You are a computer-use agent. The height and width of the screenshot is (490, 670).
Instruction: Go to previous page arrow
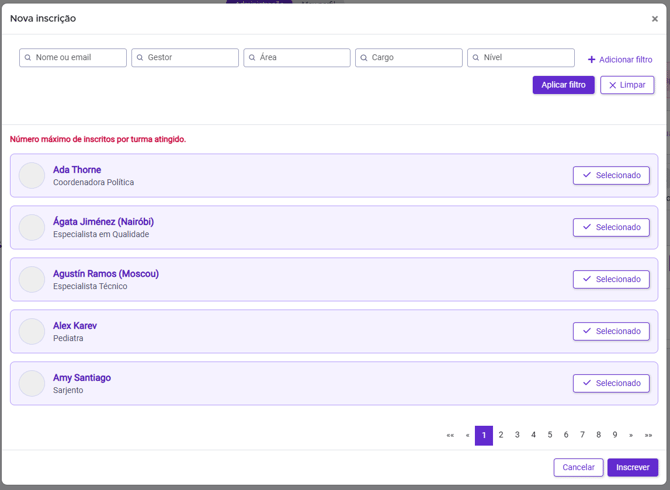(x=467, y=435)
